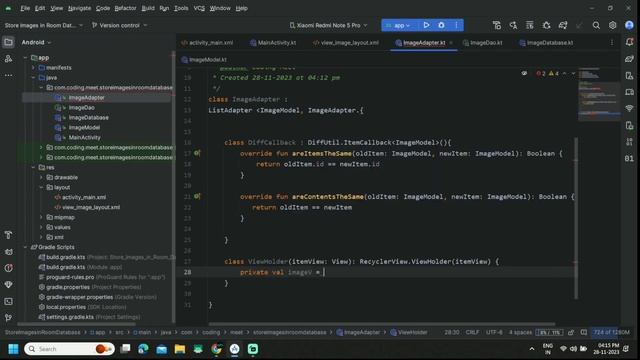640x360 pixels.
Task: Open File Explorer from the taskbar
Action: [180, 349]
